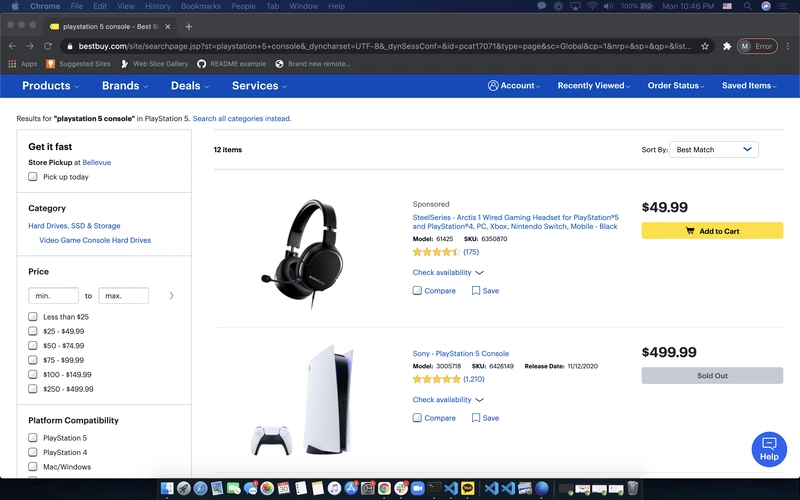Viewport: 800px width, 500px height.
Task: Tick the $50 - $74.99 price filter
Action: (33, 345)
